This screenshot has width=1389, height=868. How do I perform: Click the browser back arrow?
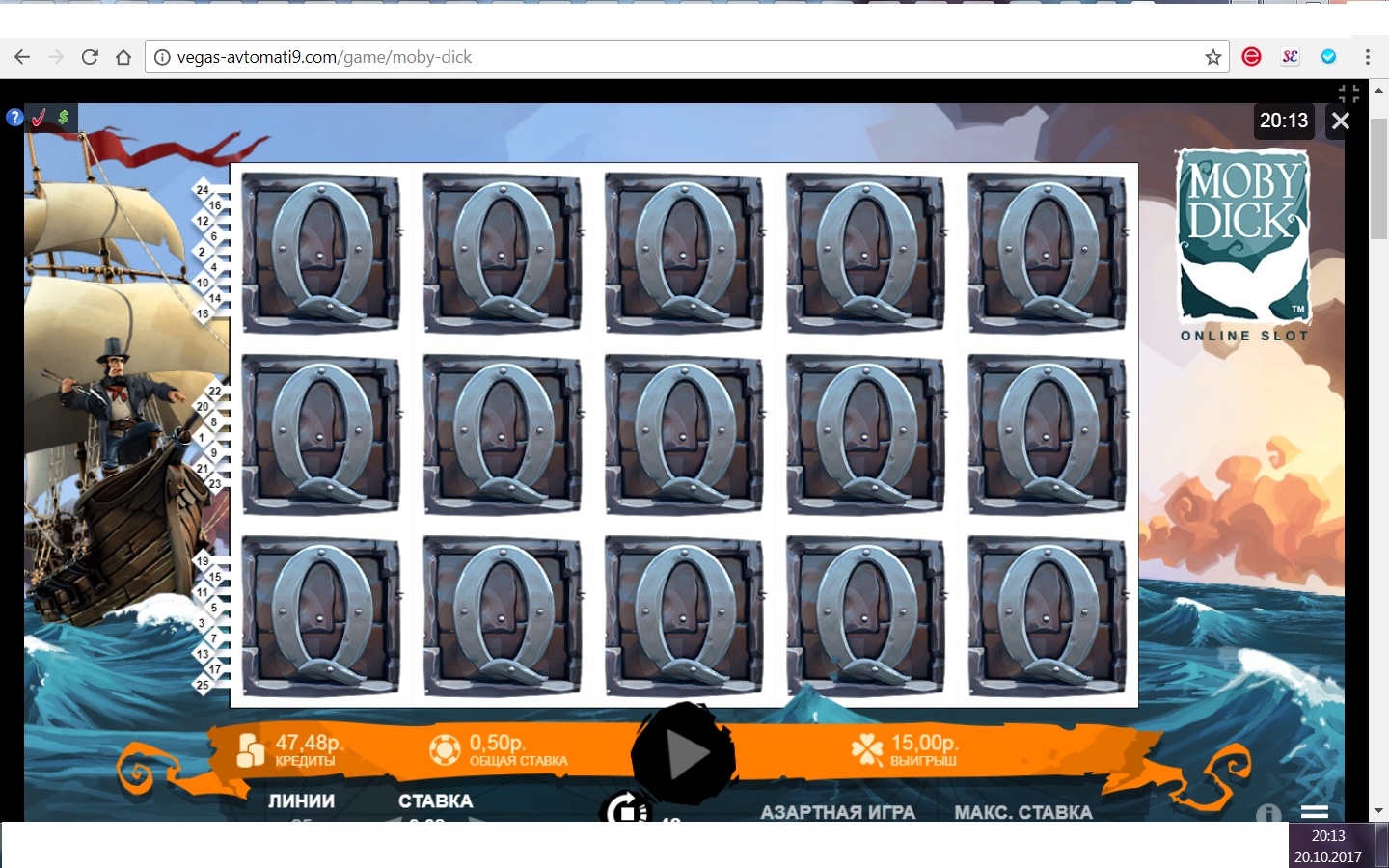tap(22, 57)
